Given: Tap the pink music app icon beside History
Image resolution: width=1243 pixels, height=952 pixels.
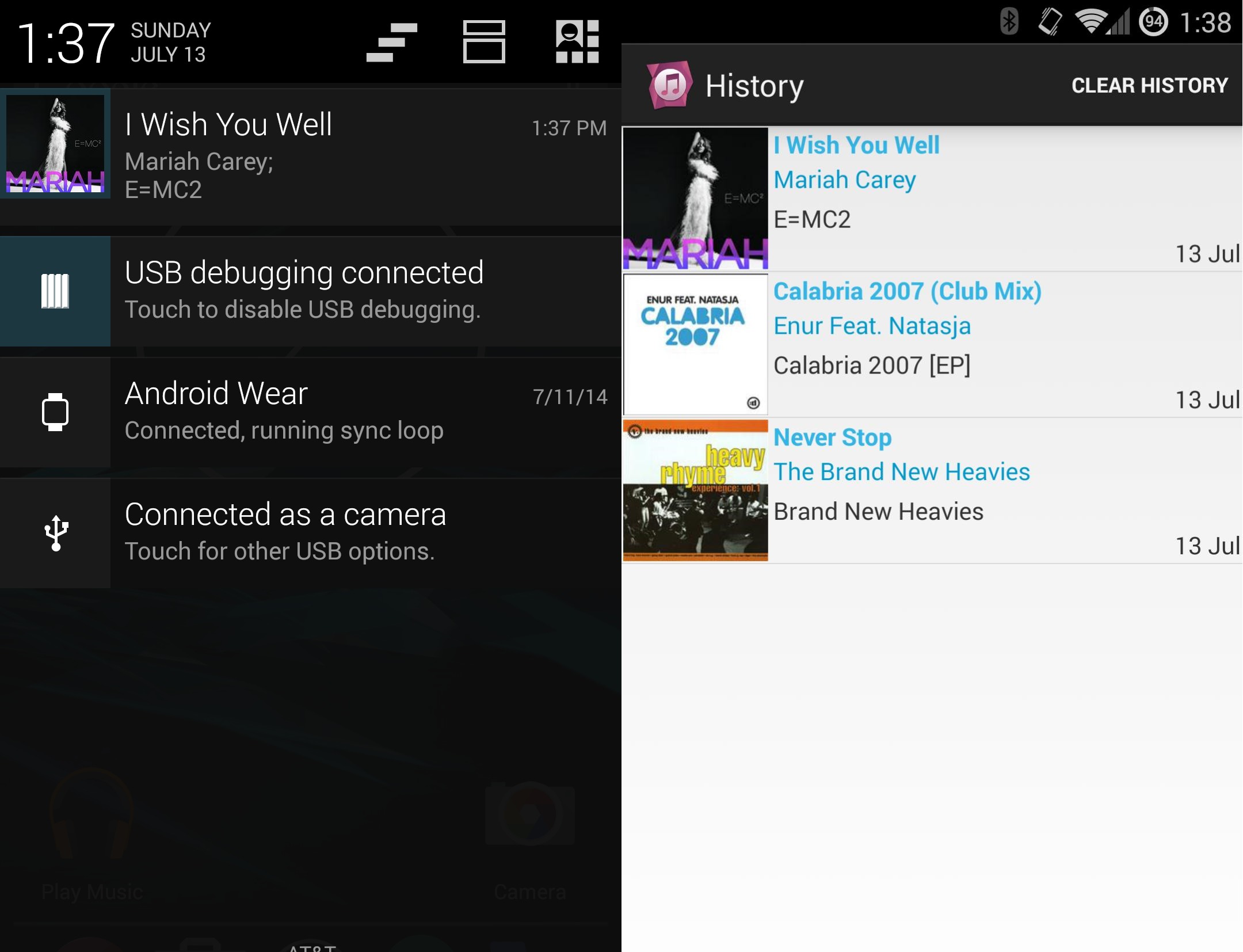Looking at the screenshot, I should click(669, 85).
